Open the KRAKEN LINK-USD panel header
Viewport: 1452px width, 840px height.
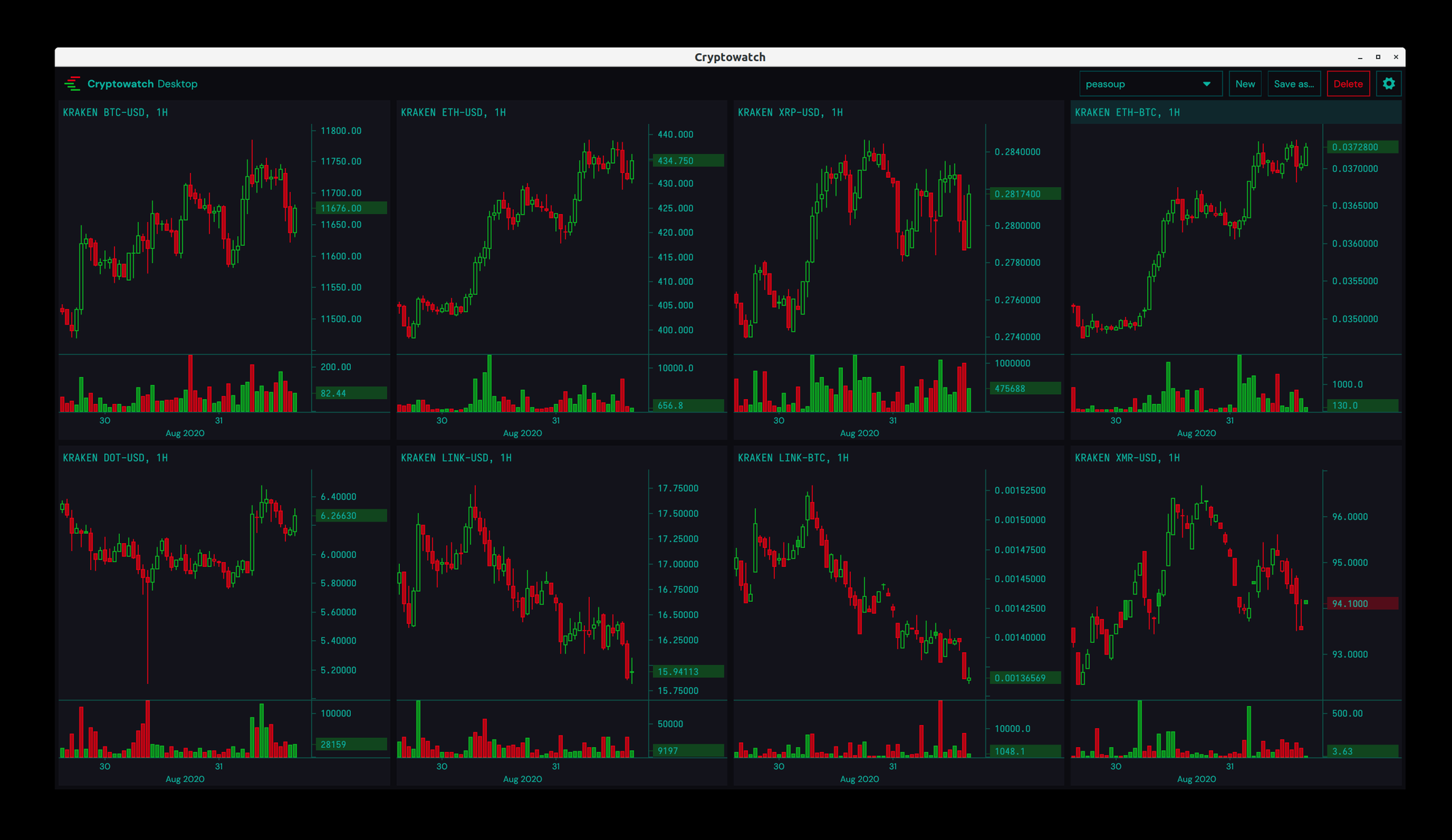456,458
